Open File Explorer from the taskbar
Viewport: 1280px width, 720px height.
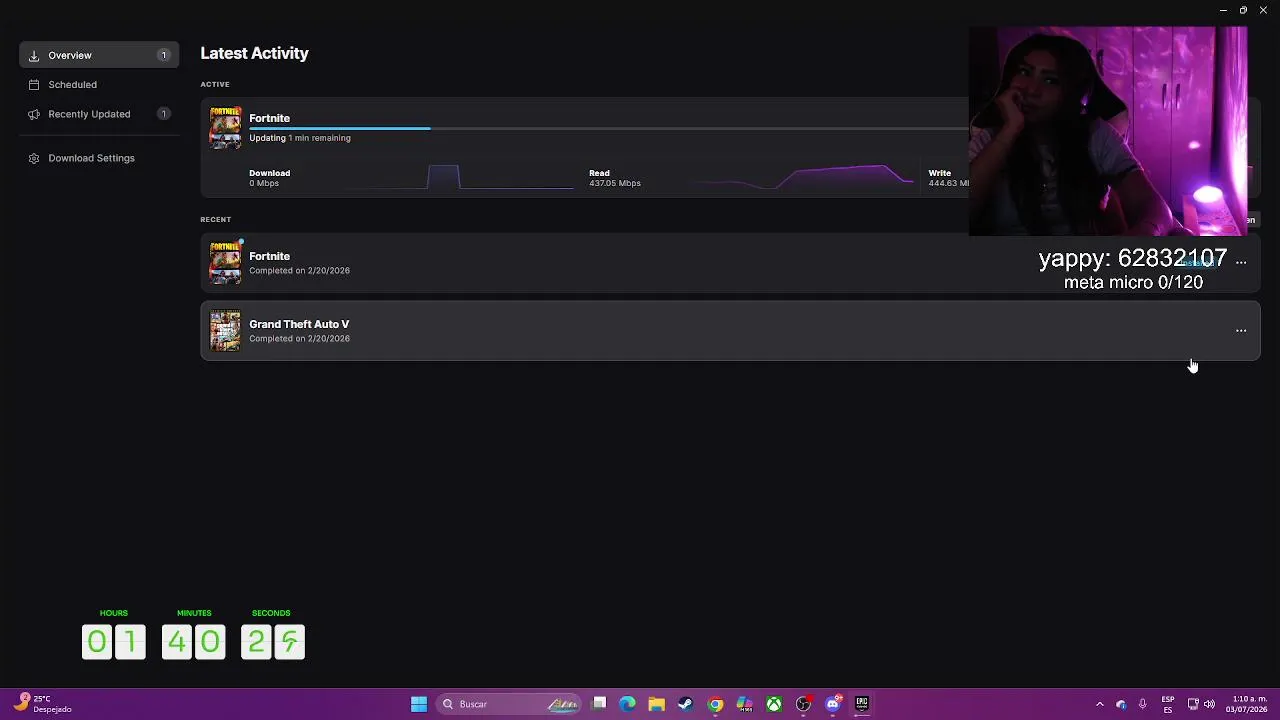[656, 704]
